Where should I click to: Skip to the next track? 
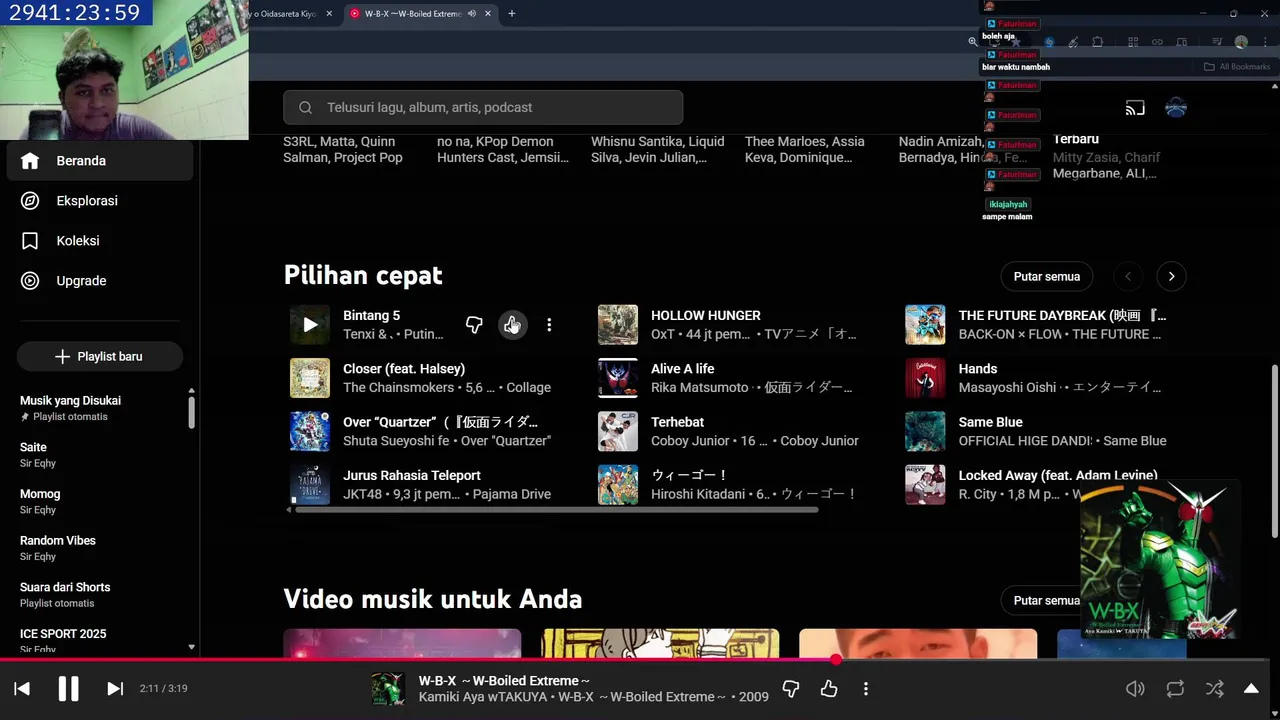(x=115, y=688)
